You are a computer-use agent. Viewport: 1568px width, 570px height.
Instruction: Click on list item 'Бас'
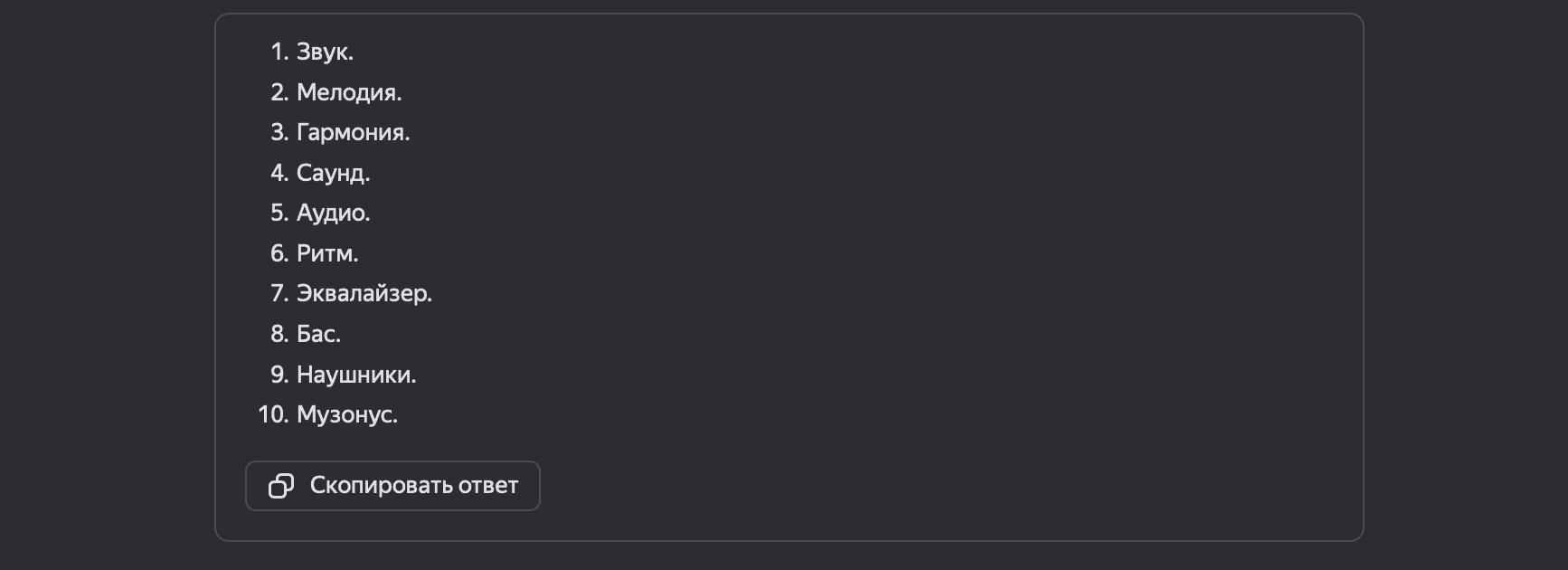point(318,334)
